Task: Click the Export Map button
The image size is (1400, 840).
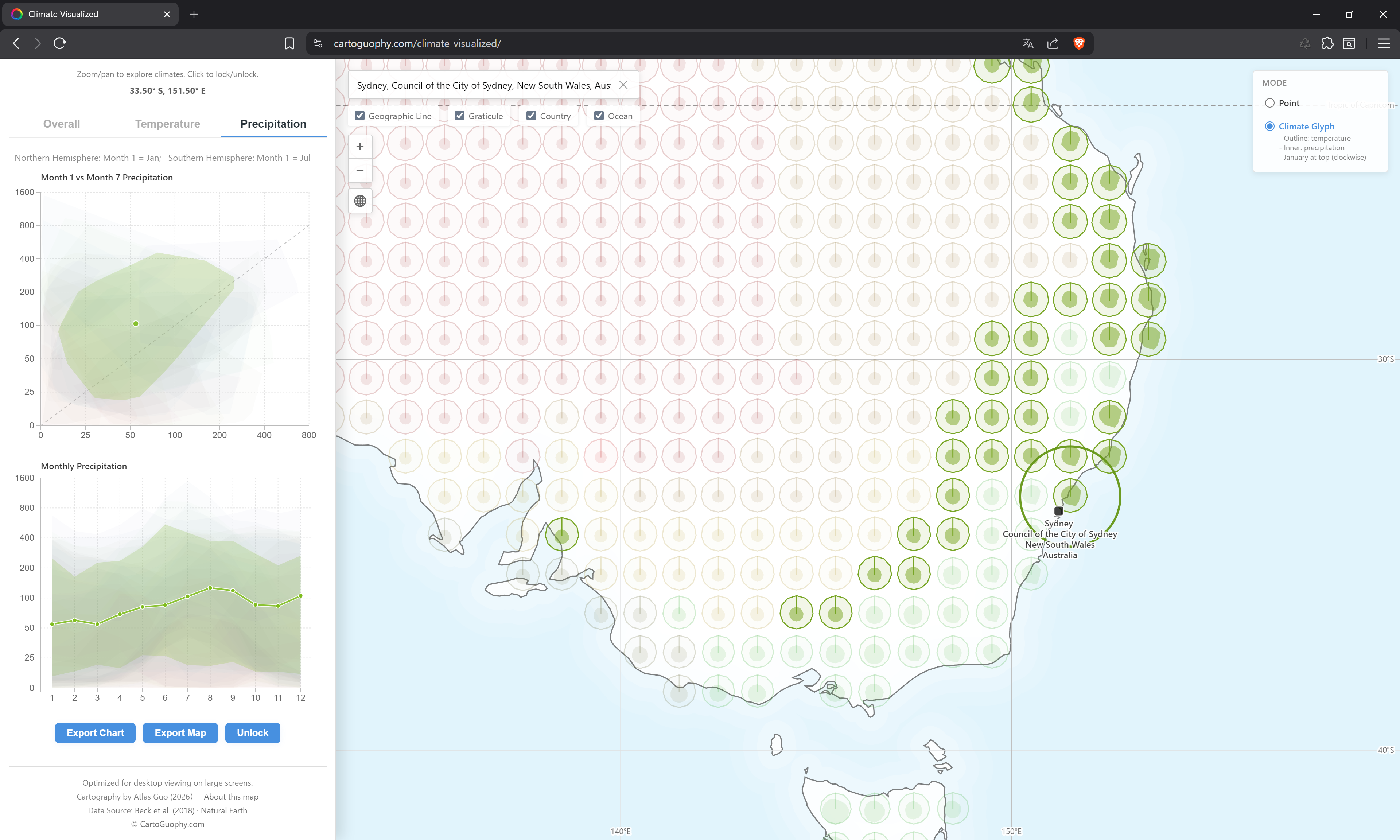Action: point(180,732)
